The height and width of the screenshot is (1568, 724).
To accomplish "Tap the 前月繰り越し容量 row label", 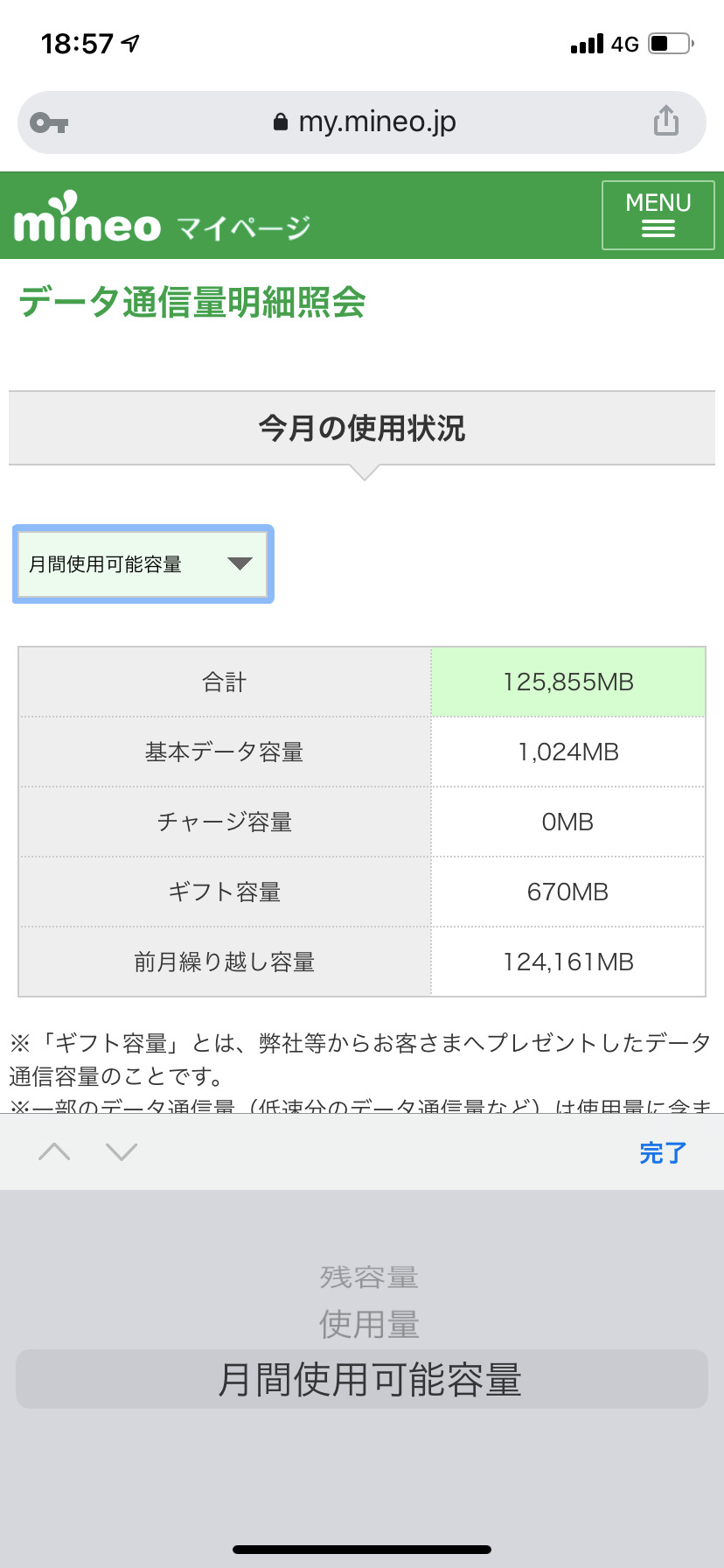I will (x=224, y=962).
